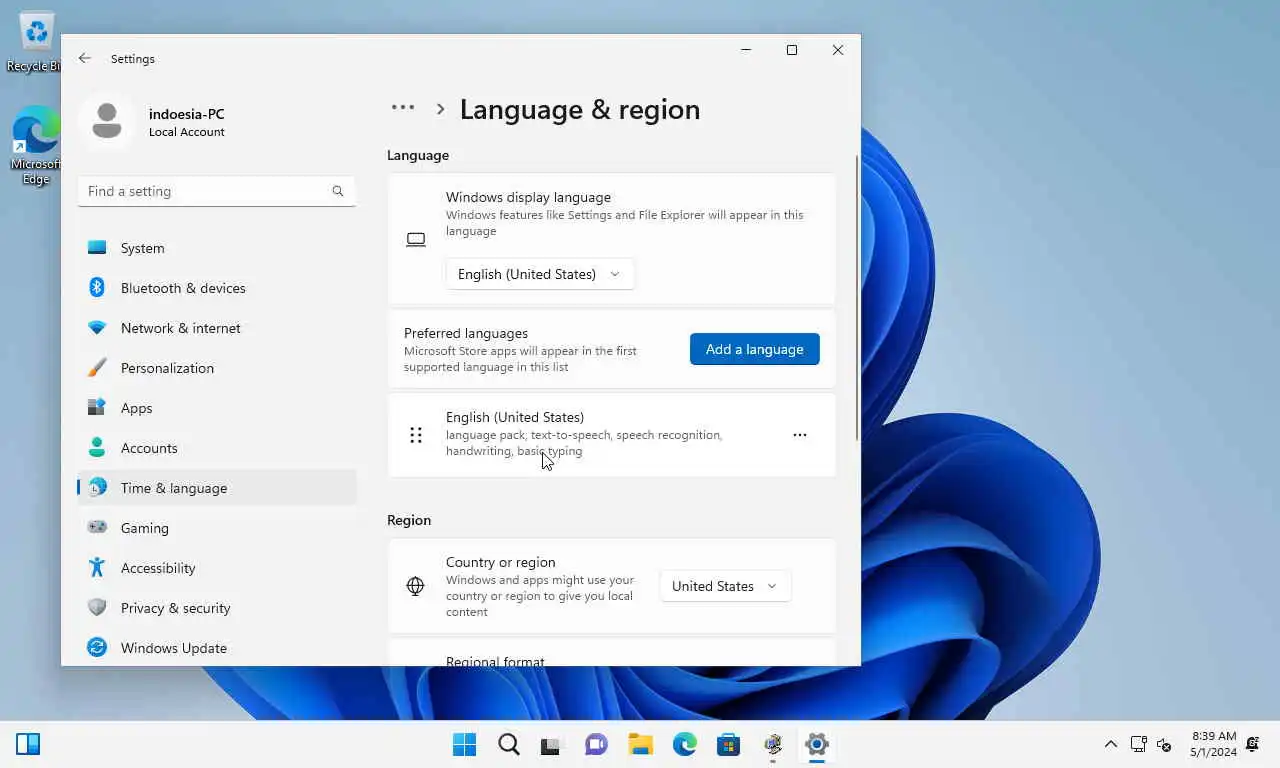Open the Start menu

pos(465,744)
